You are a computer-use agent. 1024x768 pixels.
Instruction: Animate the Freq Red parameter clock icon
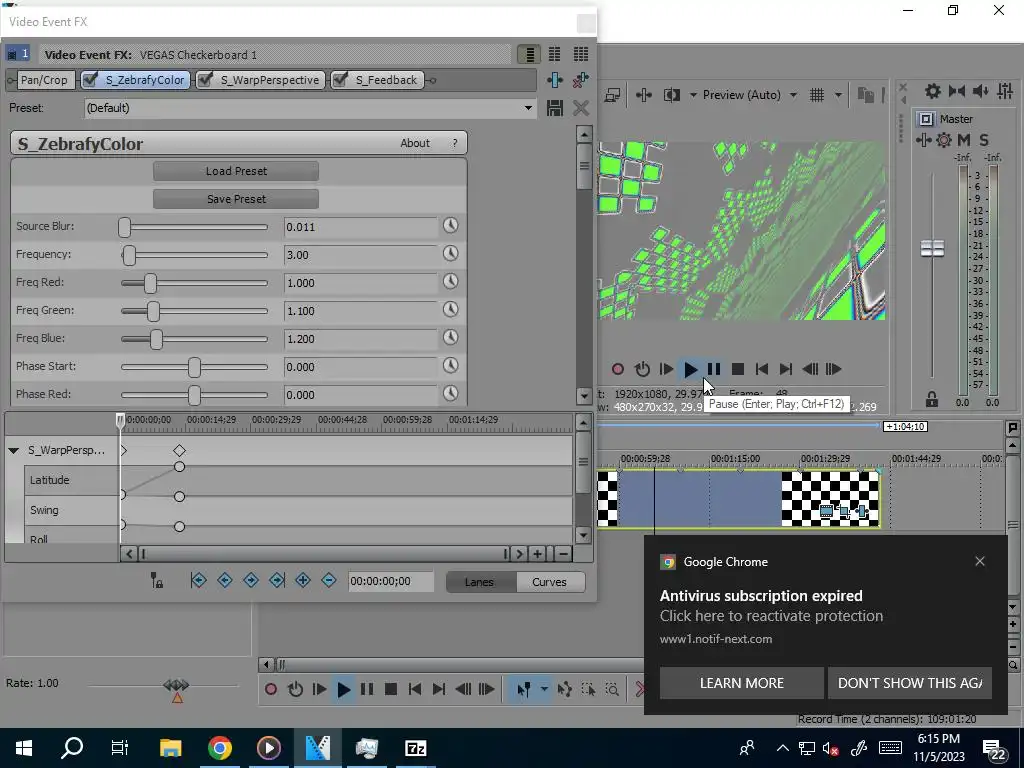click(451, 282)
